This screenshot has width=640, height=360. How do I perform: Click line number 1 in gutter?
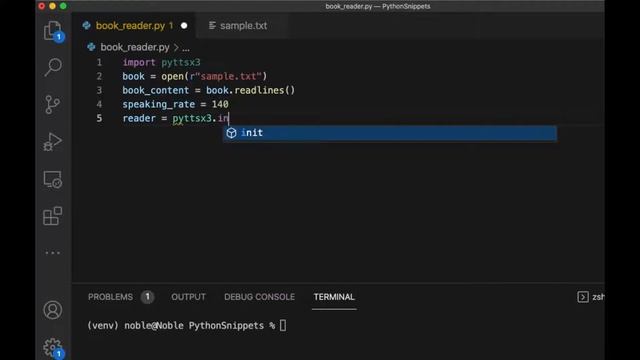(x=99, y=62)
